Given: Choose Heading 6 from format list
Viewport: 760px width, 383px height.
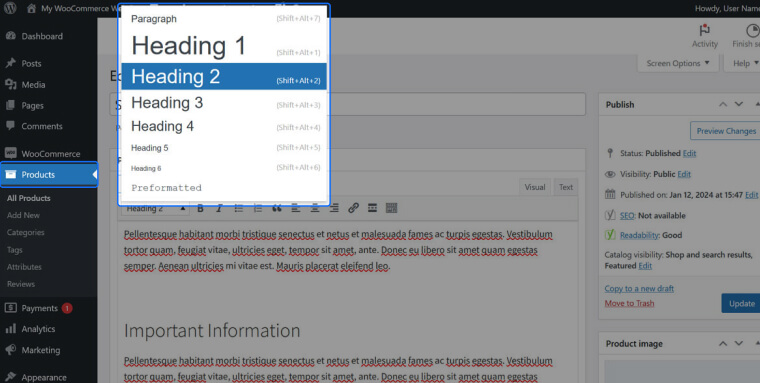Looking at the screenshot, I should (x=224, y=168).
